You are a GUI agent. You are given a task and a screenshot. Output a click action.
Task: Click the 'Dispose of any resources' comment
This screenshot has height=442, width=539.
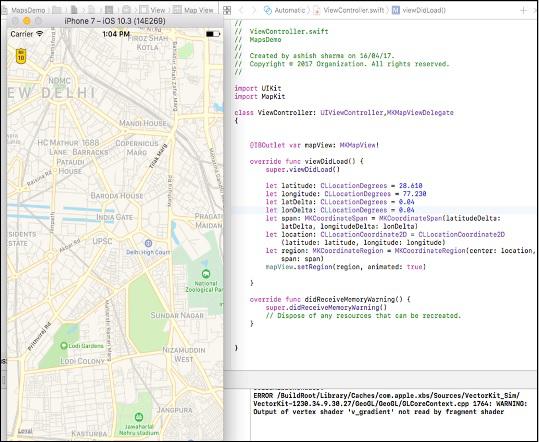[x=363, y=316]
